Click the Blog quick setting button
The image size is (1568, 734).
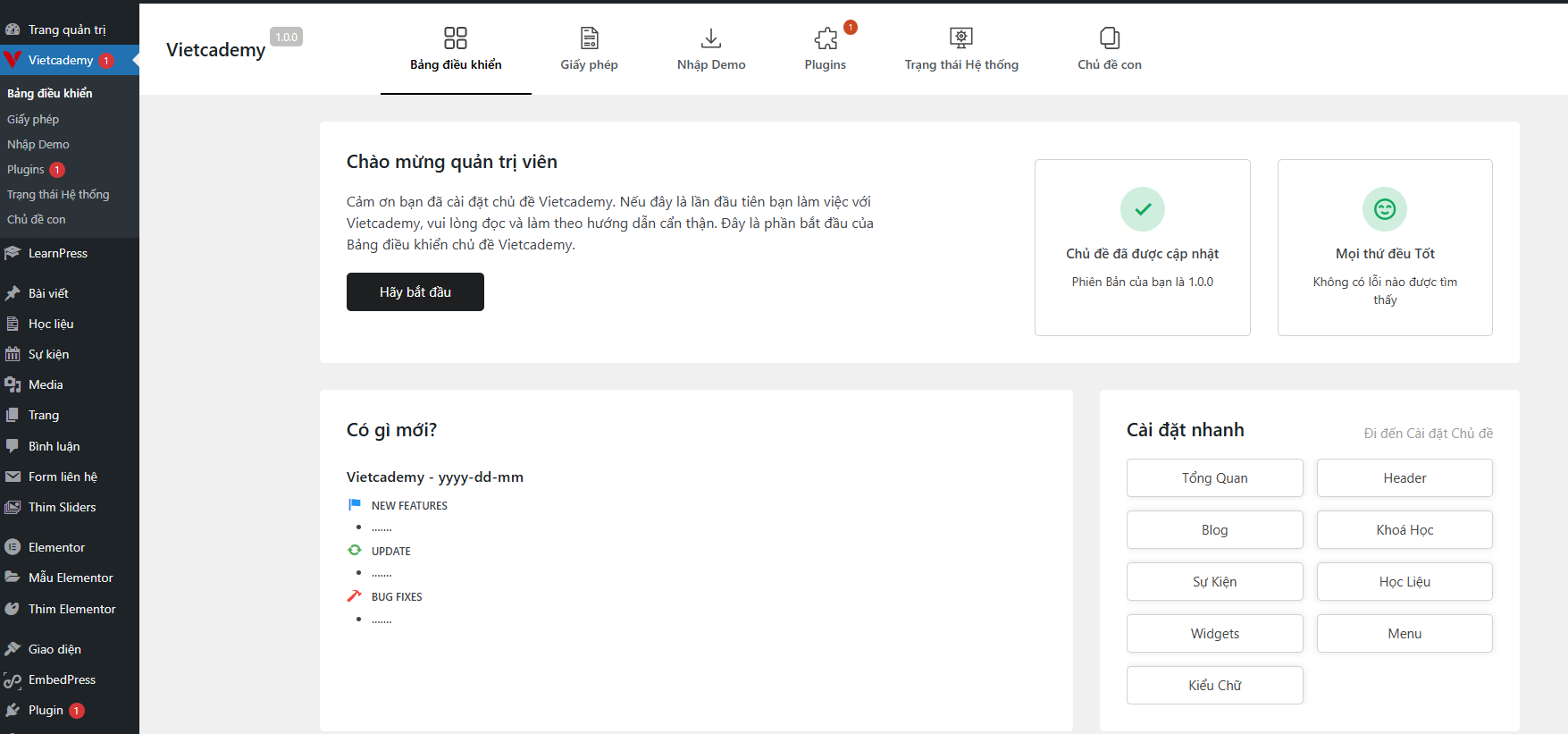click(1214, 530)
